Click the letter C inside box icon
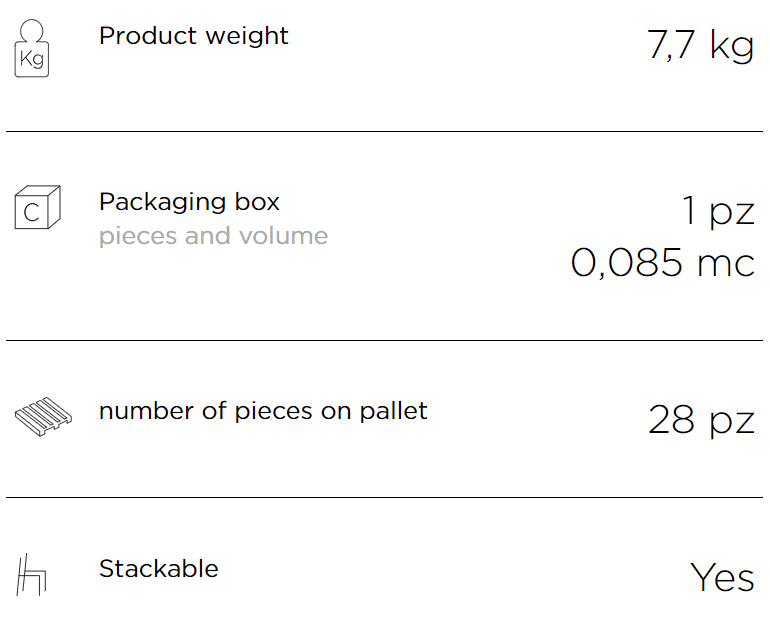The width and height of the screenshot is (770, 642). (31, 213)
